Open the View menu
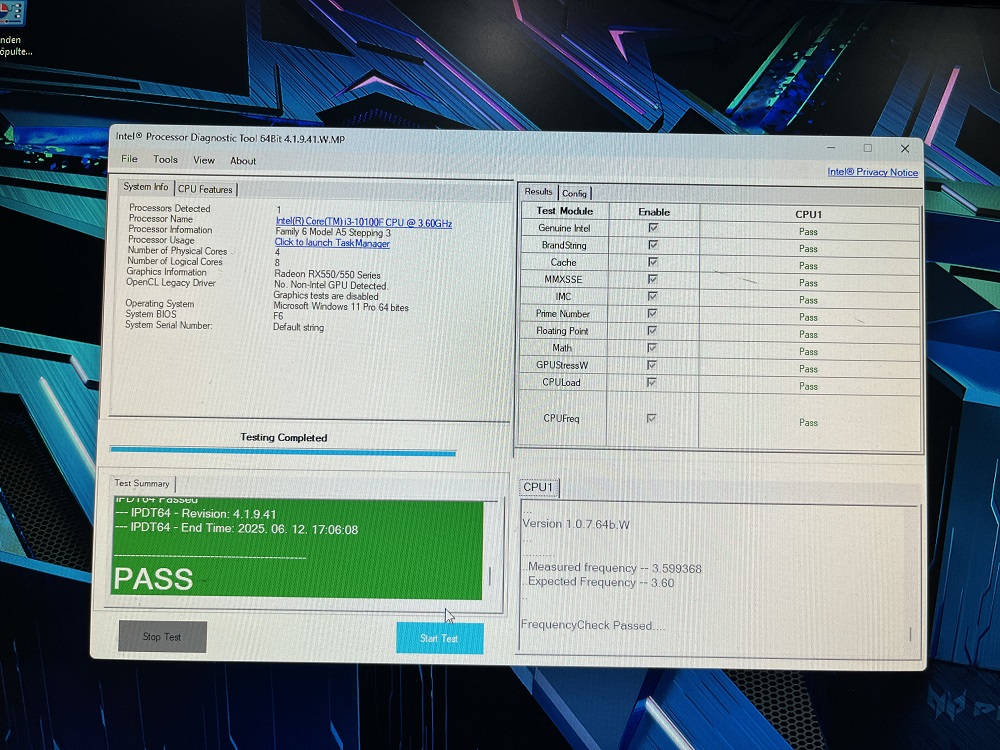This screenshot has width=1000, height=750. [204, 160]
